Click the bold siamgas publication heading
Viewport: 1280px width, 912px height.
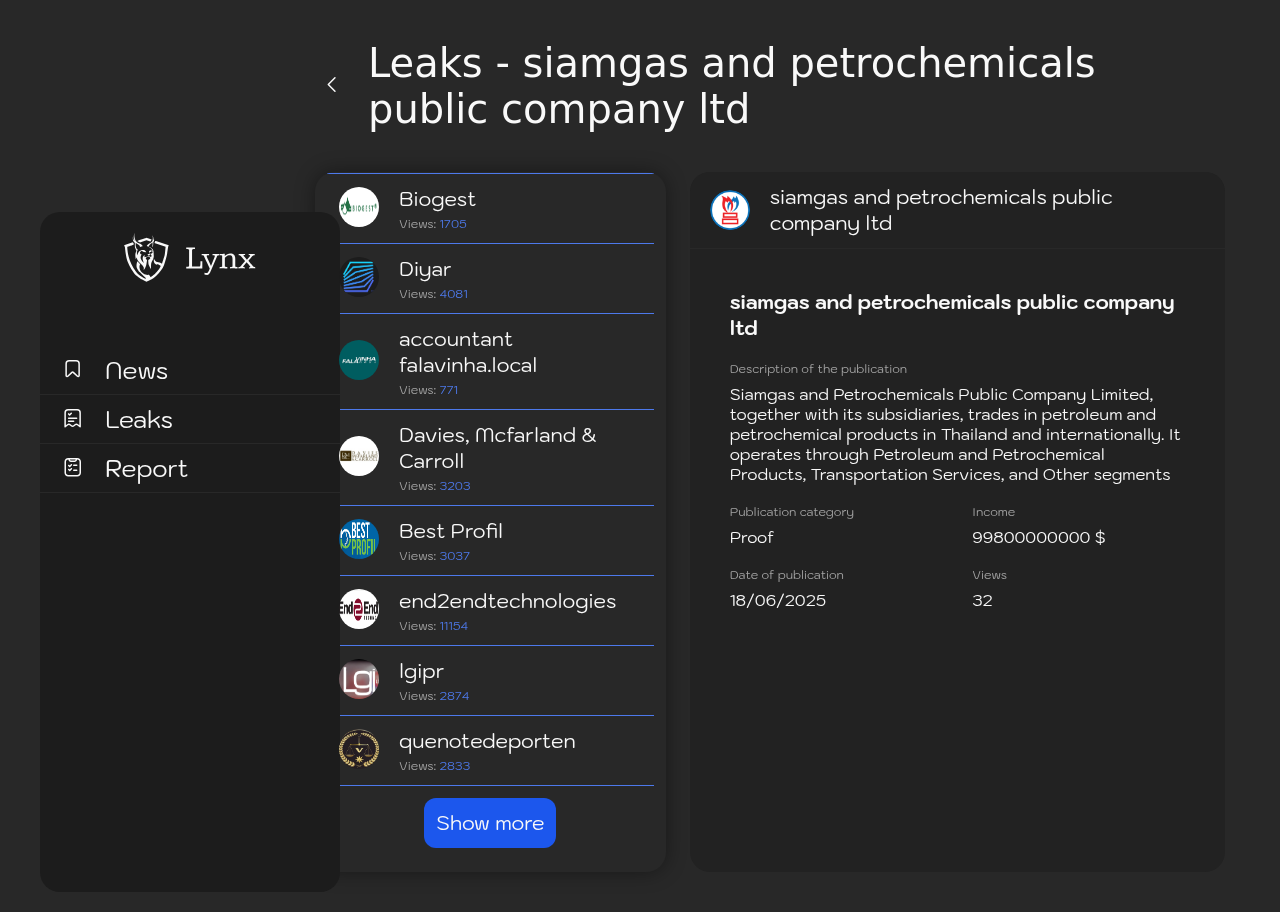[x=952, y=315]
